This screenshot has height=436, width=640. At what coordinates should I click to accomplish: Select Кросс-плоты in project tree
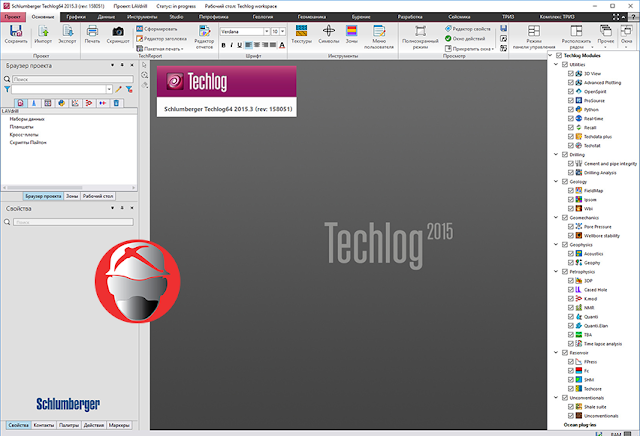(24, 135)
